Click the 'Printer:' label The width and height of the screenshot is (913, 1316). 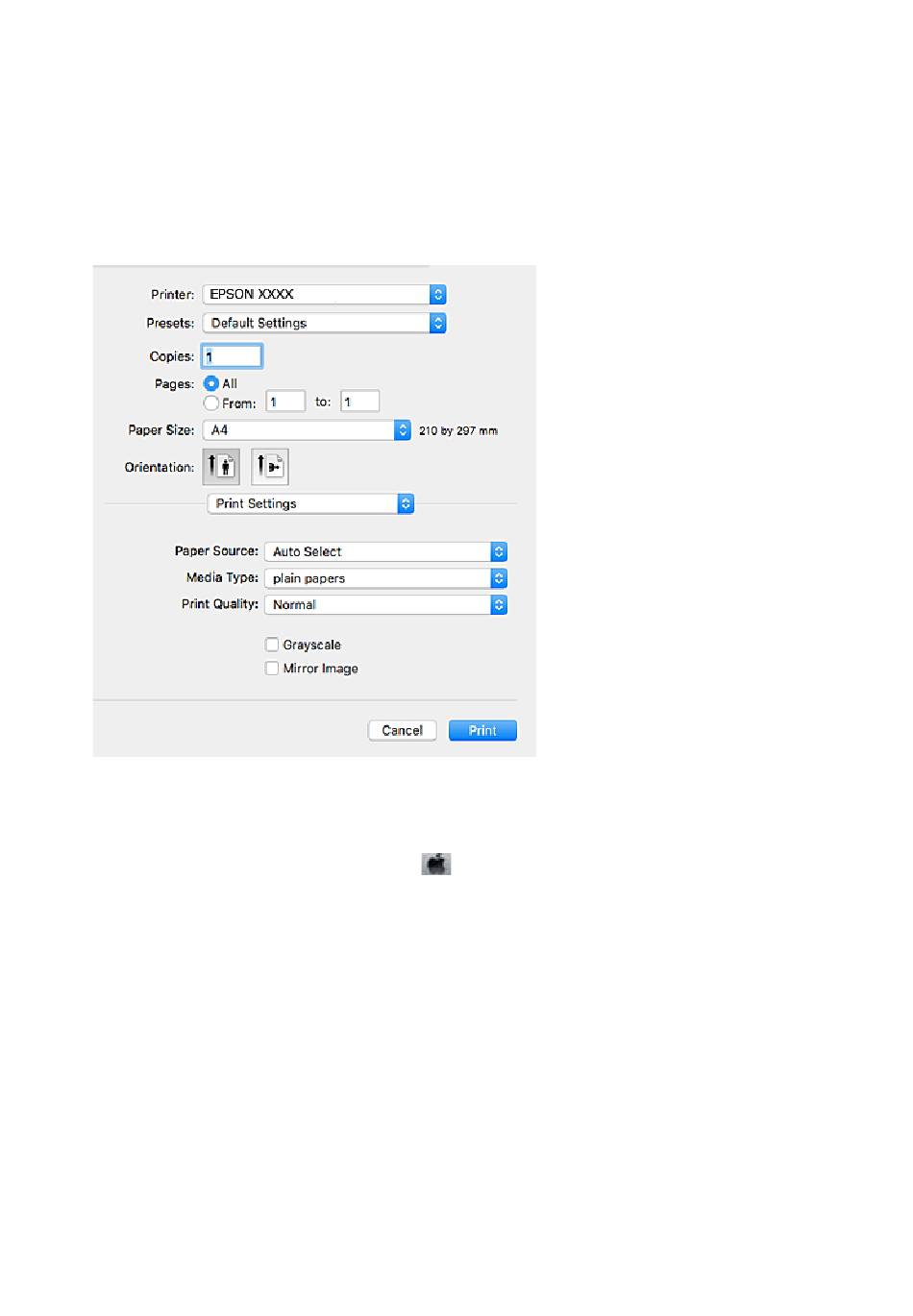(x=173, y=295)
